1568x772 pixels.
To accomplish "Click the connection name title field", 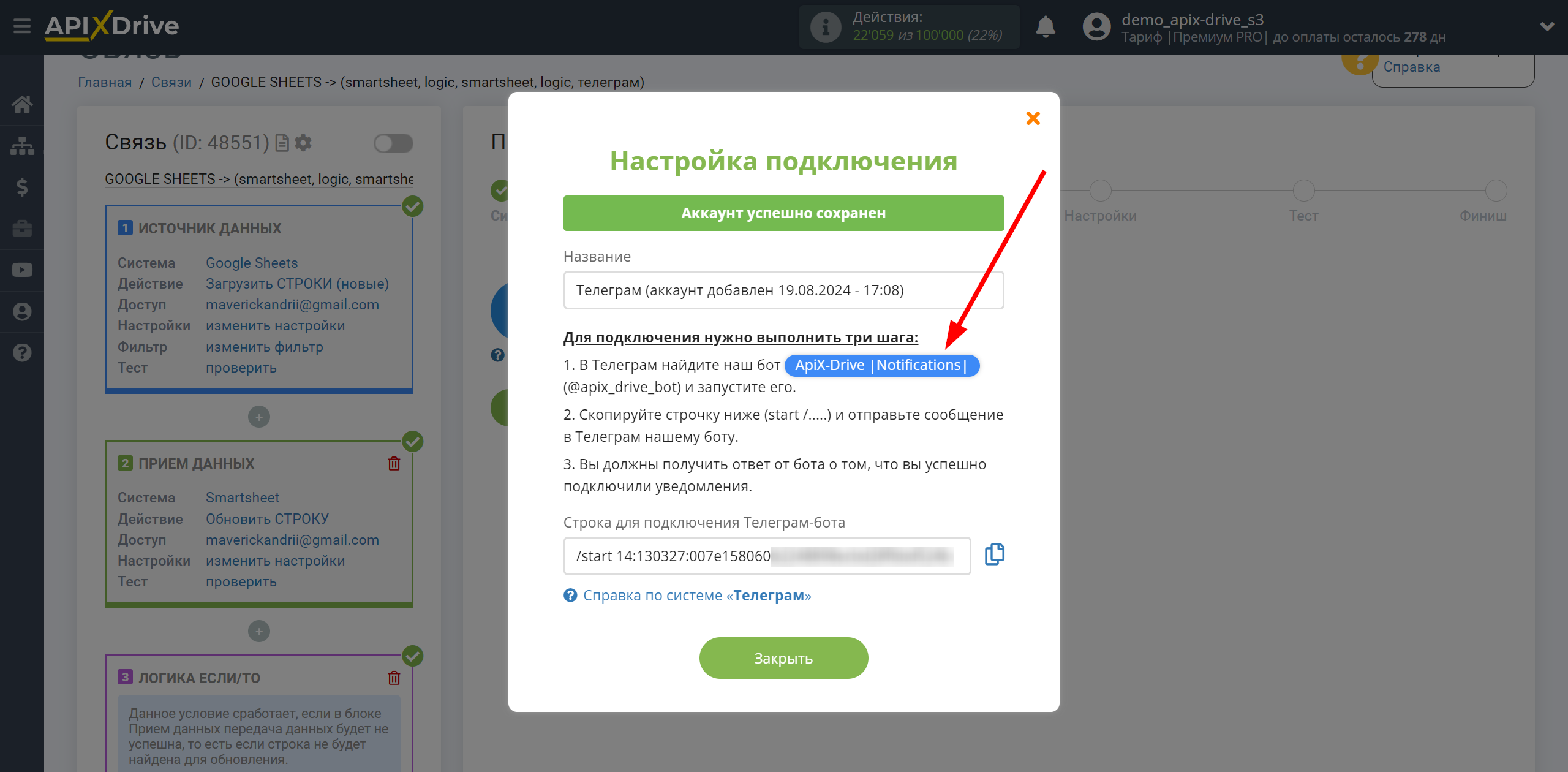I will point(259,179).
